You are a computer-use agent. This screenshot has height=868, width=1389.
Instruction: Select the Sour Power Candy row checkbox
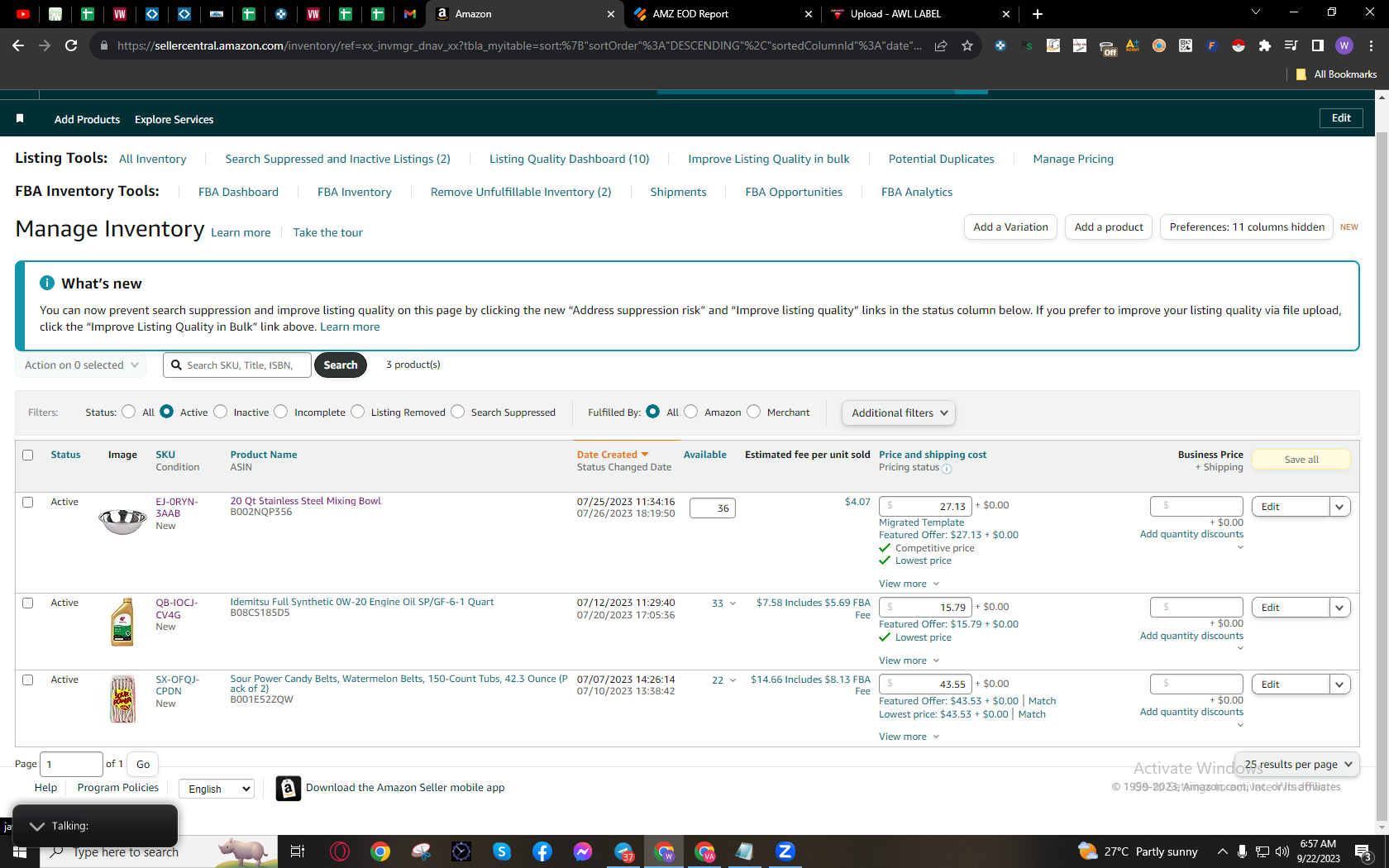tap(28, 680)
